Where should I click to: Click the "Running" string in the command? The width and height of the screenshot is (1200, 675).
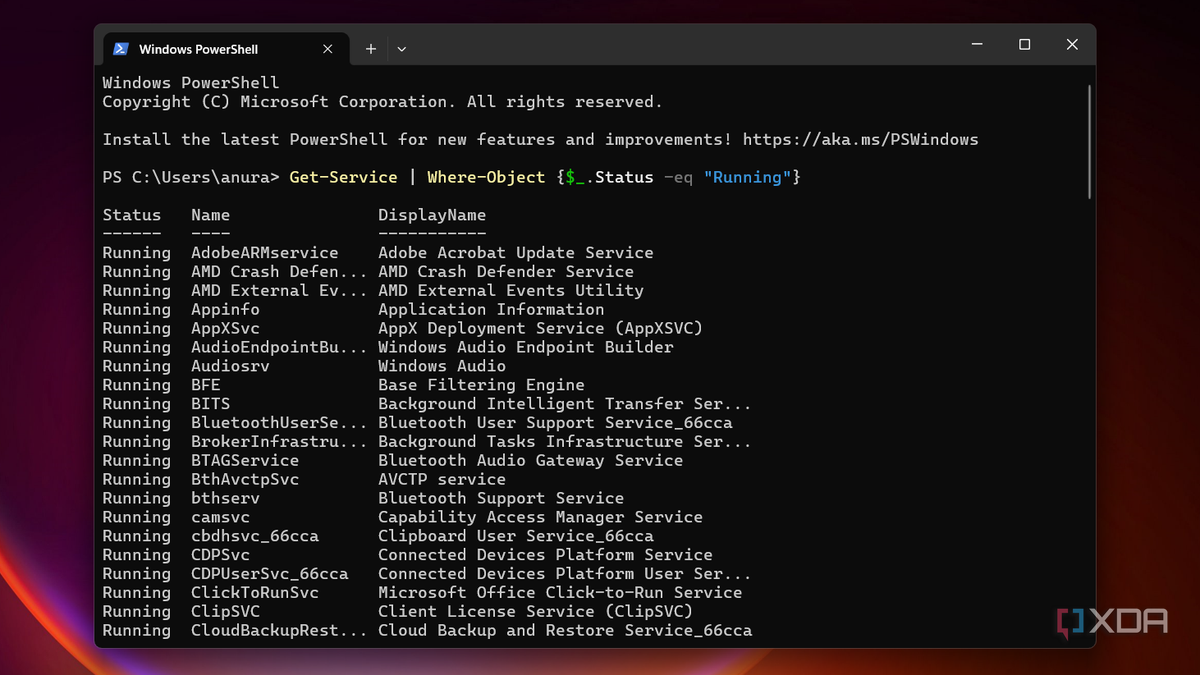(747, 177)
